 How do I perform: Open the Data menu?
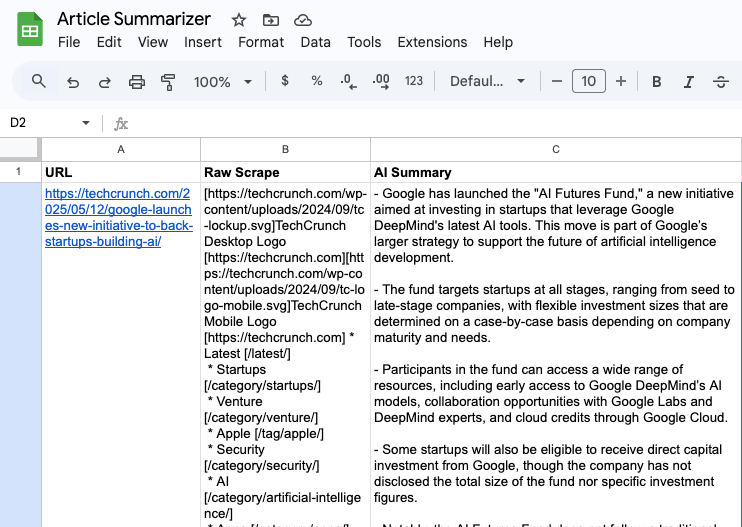316,42
